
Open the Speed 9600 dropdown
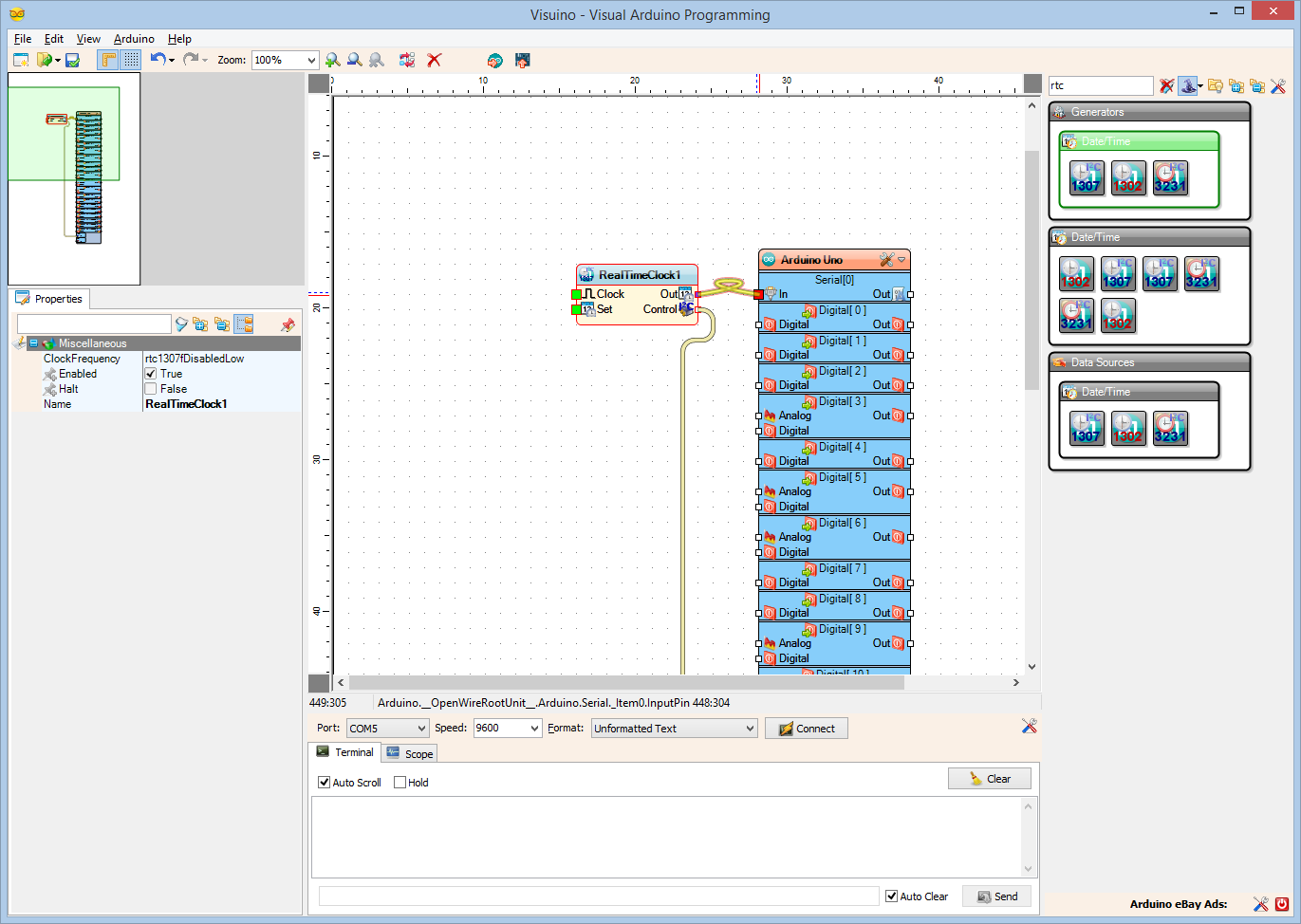pyautogui.click(x=507, y=729)
